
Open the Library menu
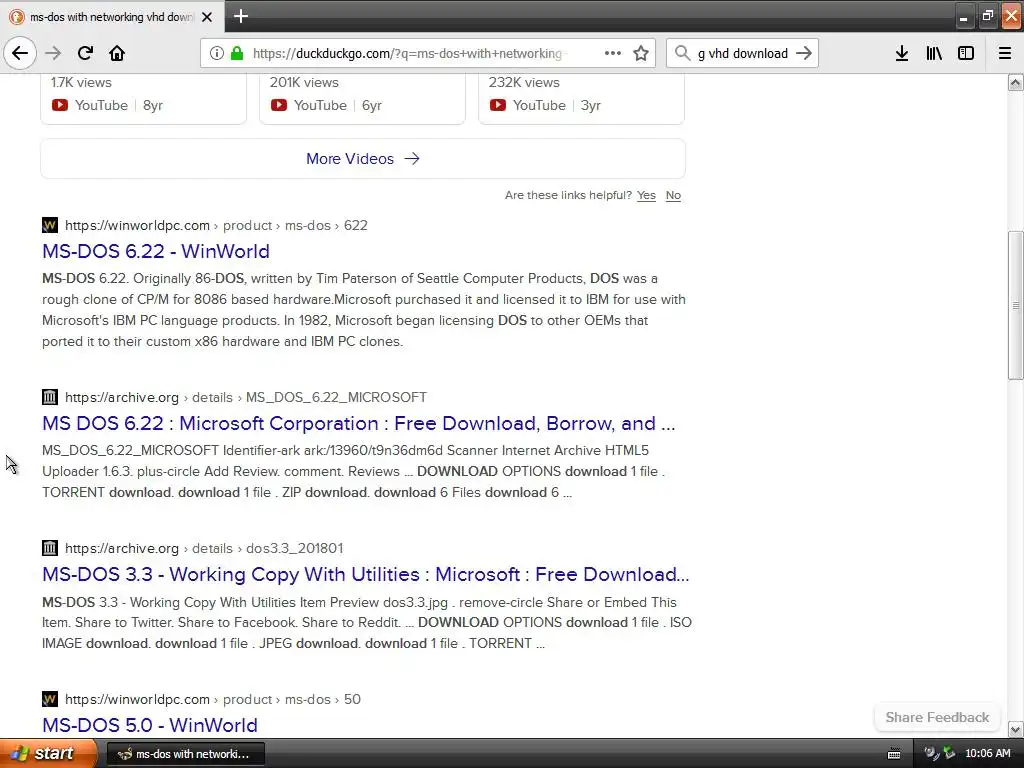[x=934, y=54]
